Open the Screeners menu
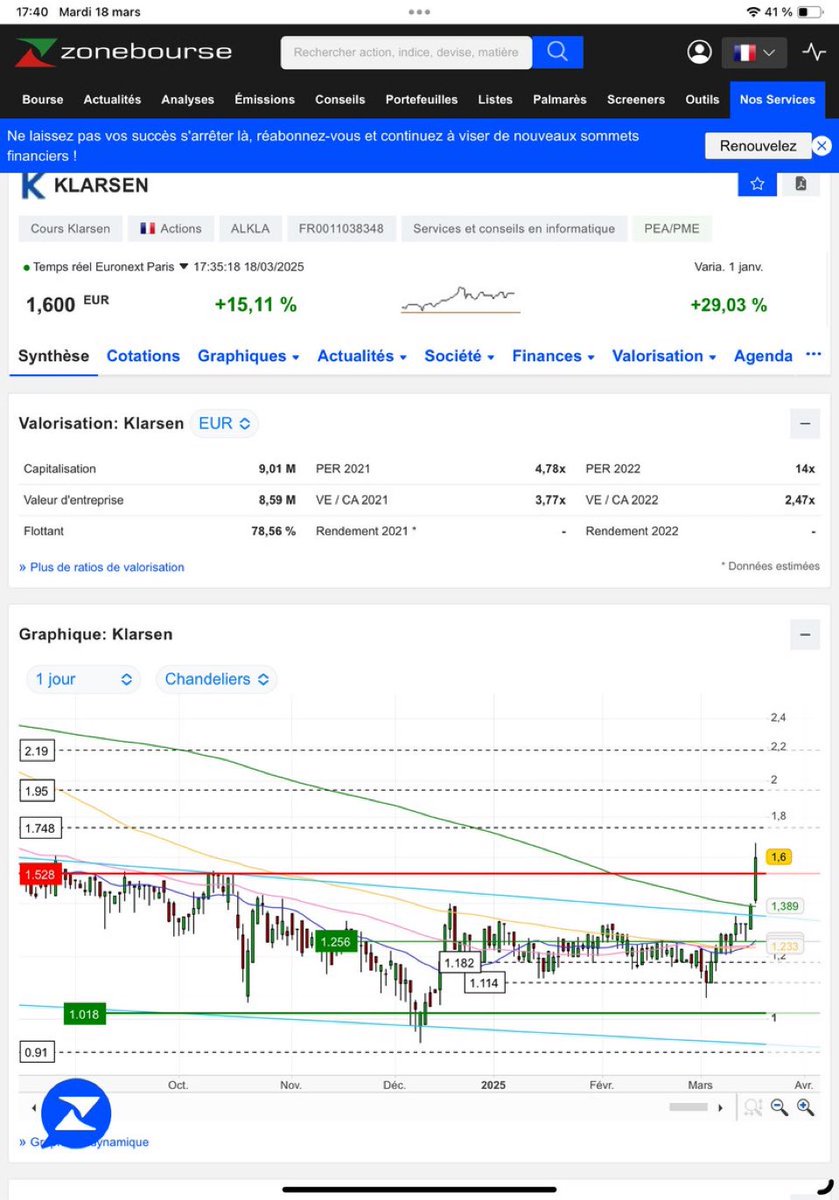The height and width of the screenshot is (1200, 839). 635,99
